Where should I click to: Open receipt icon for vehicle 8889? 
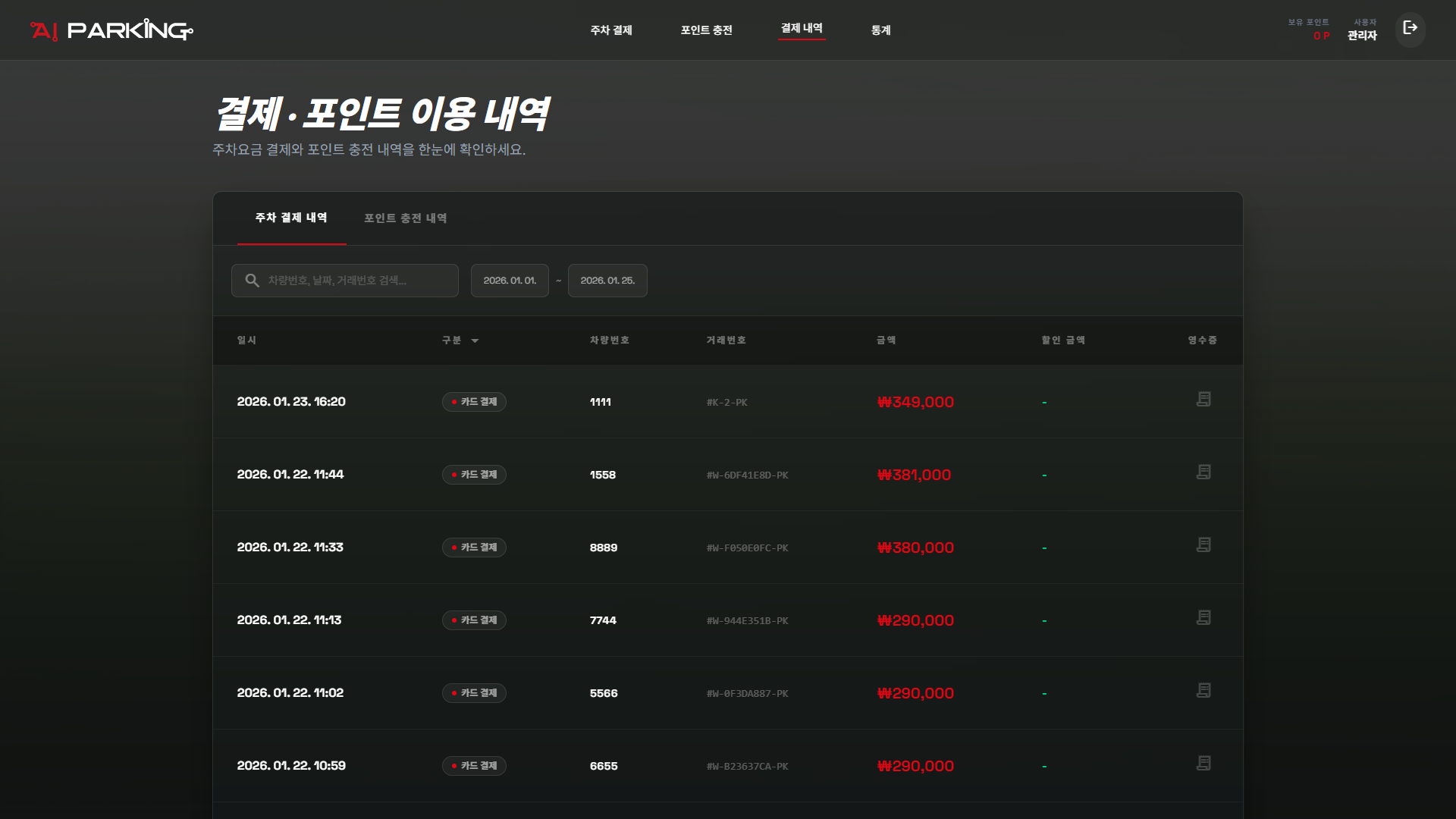coord(1203,545)
